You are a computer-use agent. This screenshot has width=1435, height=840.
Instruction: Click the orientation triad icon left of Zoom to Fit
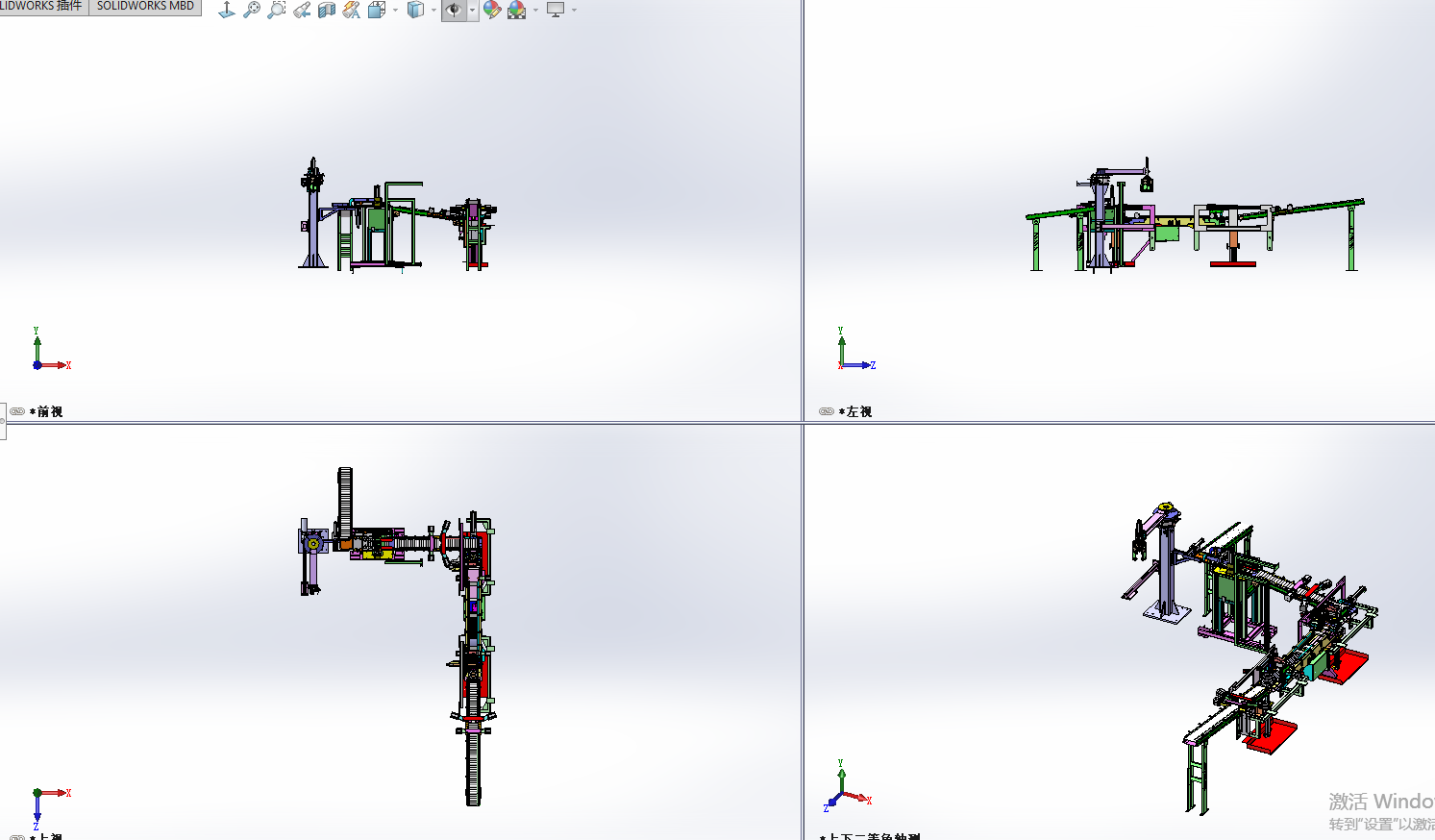coord(227,10)
